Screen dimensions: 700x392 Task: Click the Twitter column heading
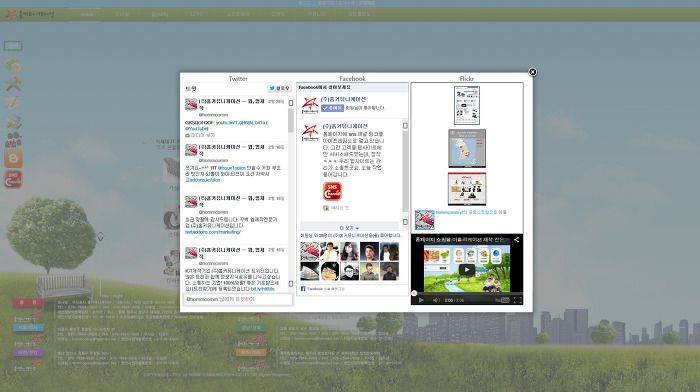pos(238,79)
